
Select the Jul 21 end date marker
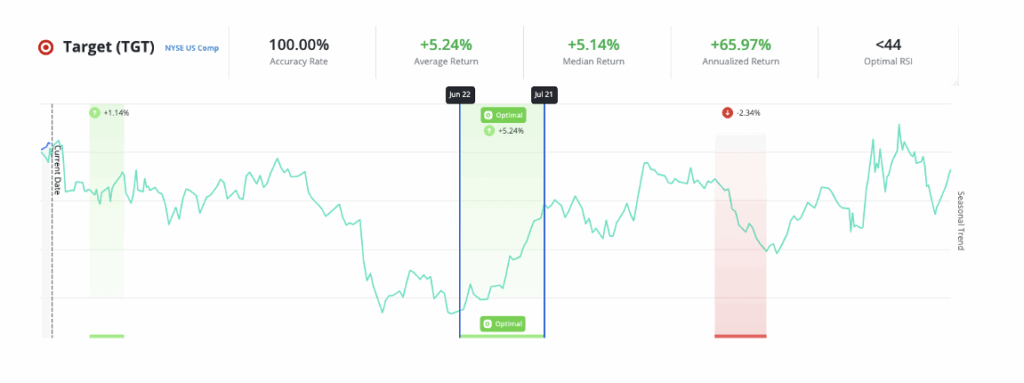point(544,94)
